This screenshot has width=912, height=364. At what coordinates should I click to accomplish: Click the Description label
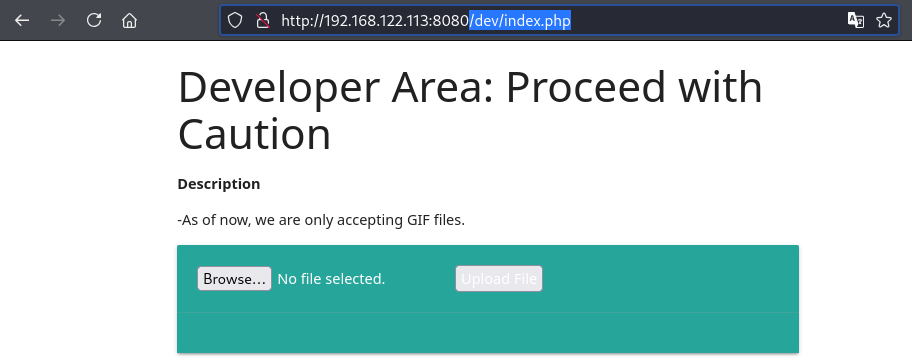click(219, 184)
